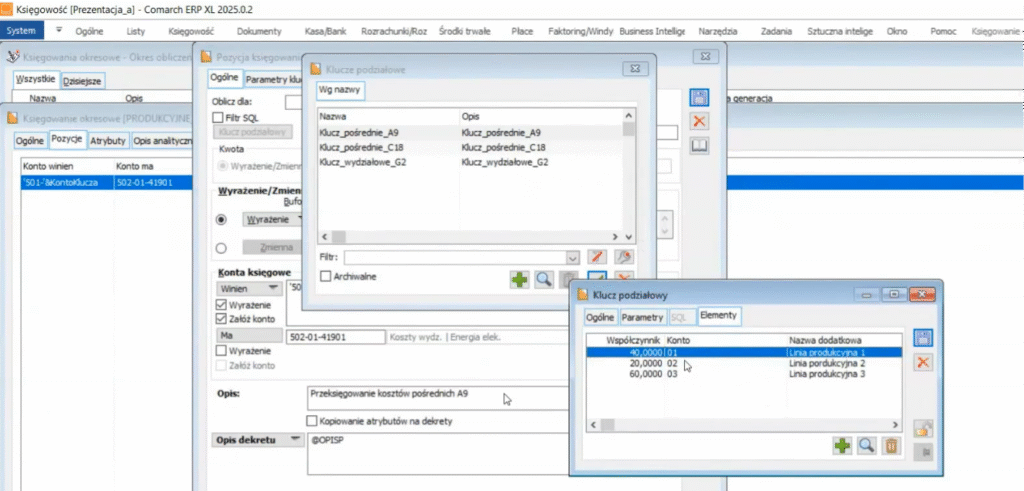
Task: Click the select checkmark button in Klucze podziałowe
Action: click(x=598, y=277)
